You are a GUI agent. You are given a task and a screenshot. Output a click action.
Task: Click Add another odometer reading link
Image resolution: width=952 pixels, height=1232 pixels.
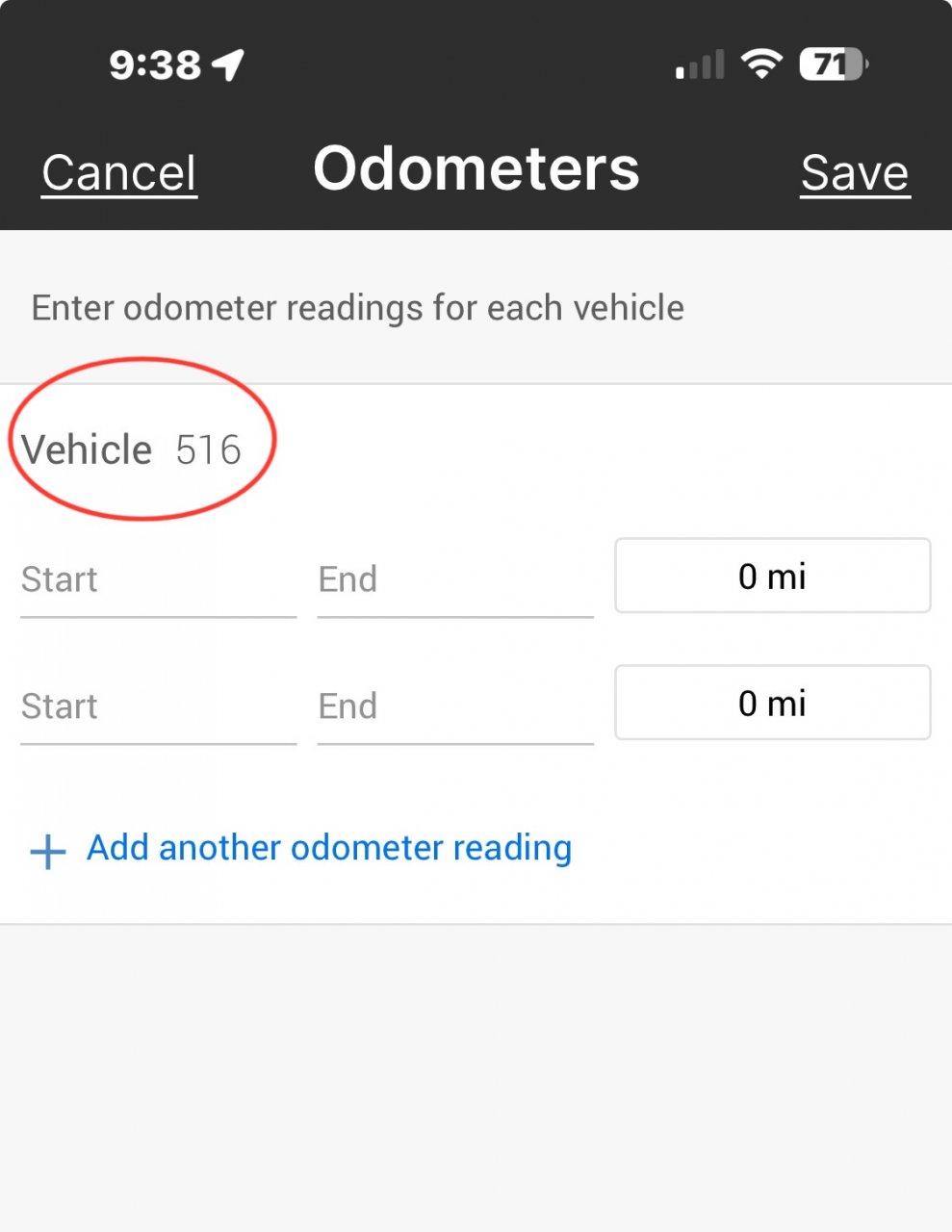click(x=329, y=848)
